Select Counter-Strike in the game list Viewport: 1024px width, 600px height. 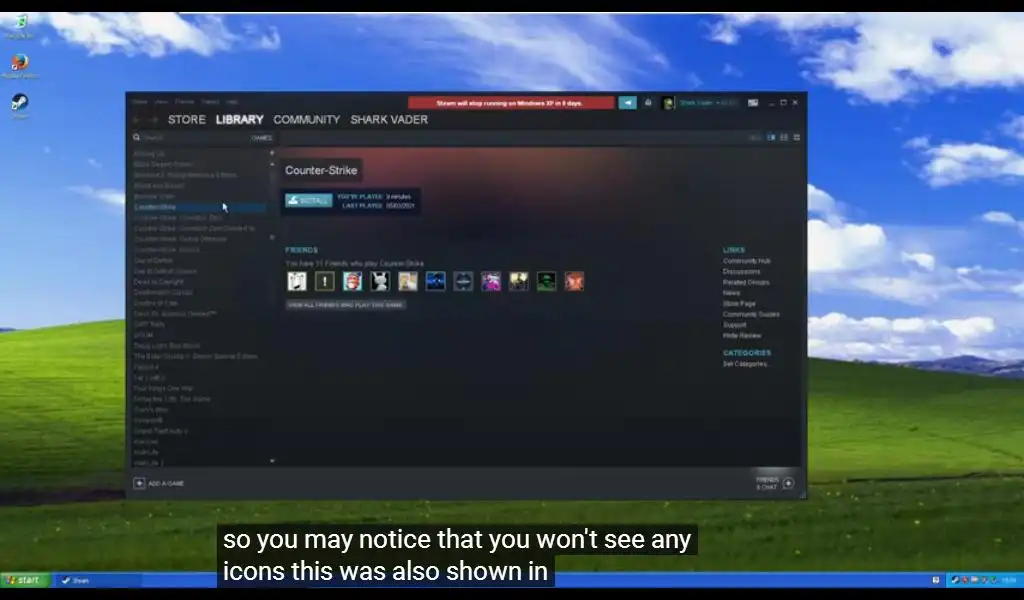200,207
